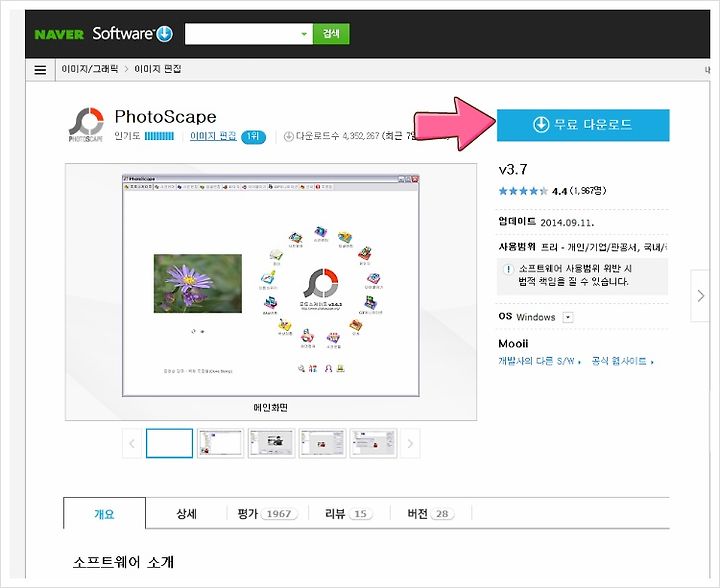Click the 인기도 popularity bar

point(159,136)
